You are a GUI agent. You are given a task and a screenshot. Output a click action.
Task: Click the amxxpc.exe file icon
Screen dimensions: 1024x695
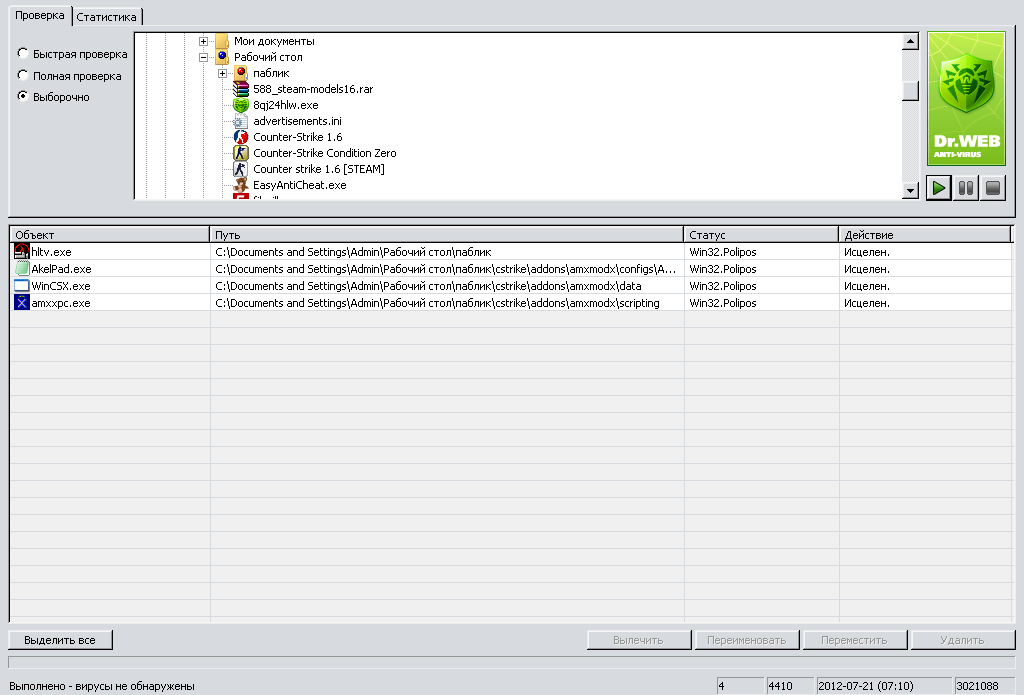point(22,302)
